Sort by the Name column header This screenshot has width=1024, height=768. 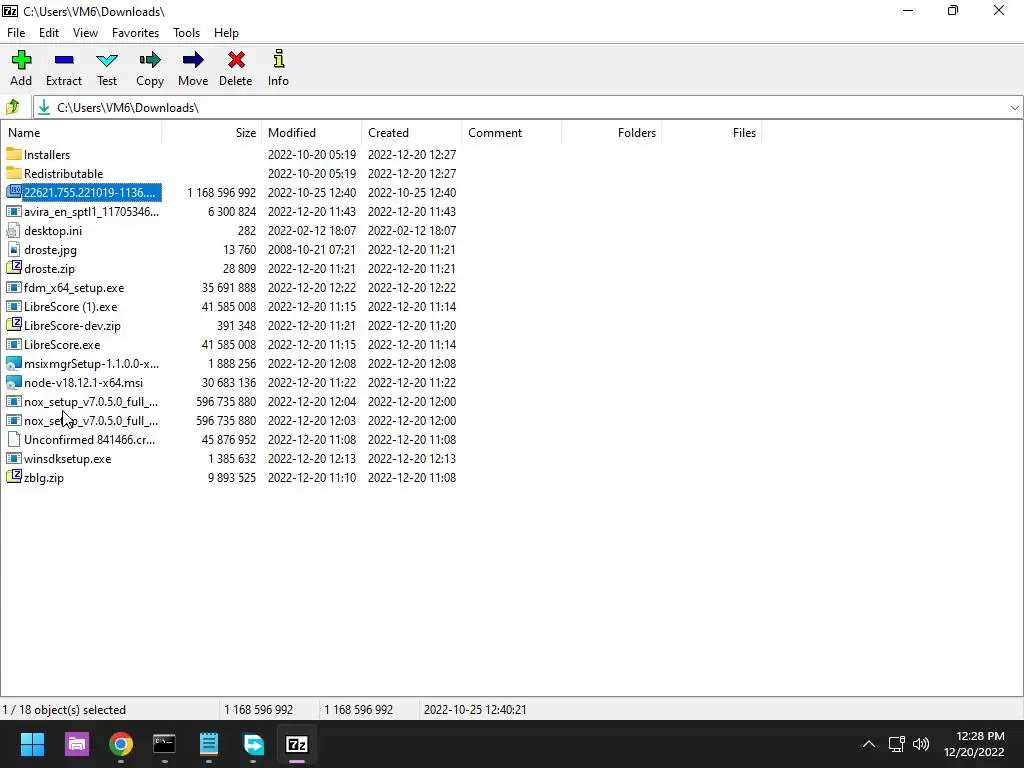pos(82,133)
